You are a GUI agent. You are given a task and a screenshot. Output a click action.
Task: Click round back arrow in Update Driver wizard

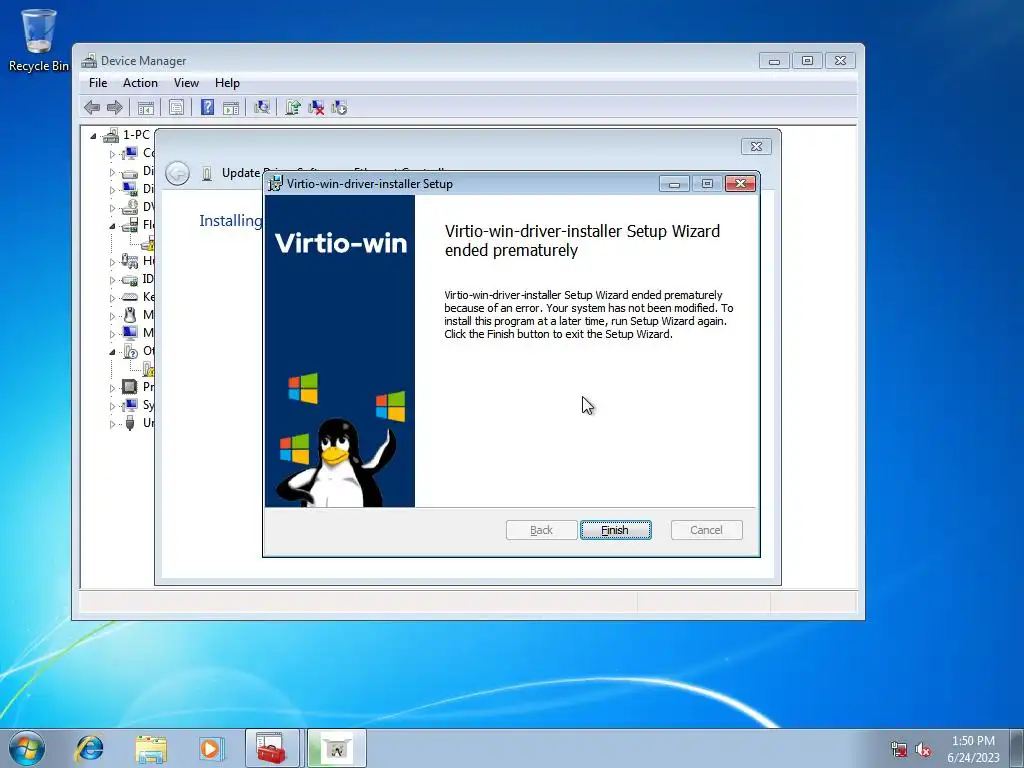(x=177, y=173)
